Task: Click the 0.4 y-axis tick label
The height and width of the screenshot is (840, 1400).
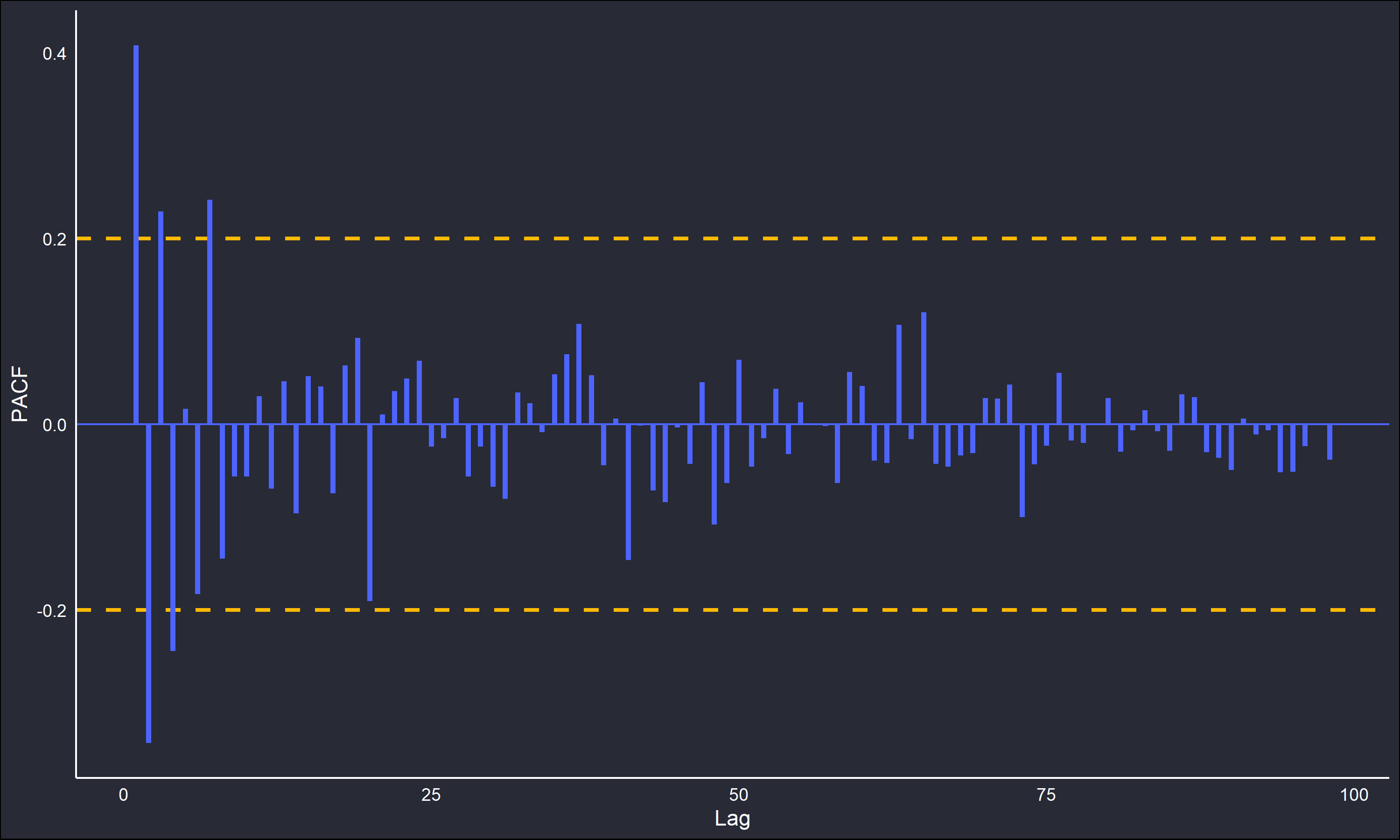Action: click(54, 54)
